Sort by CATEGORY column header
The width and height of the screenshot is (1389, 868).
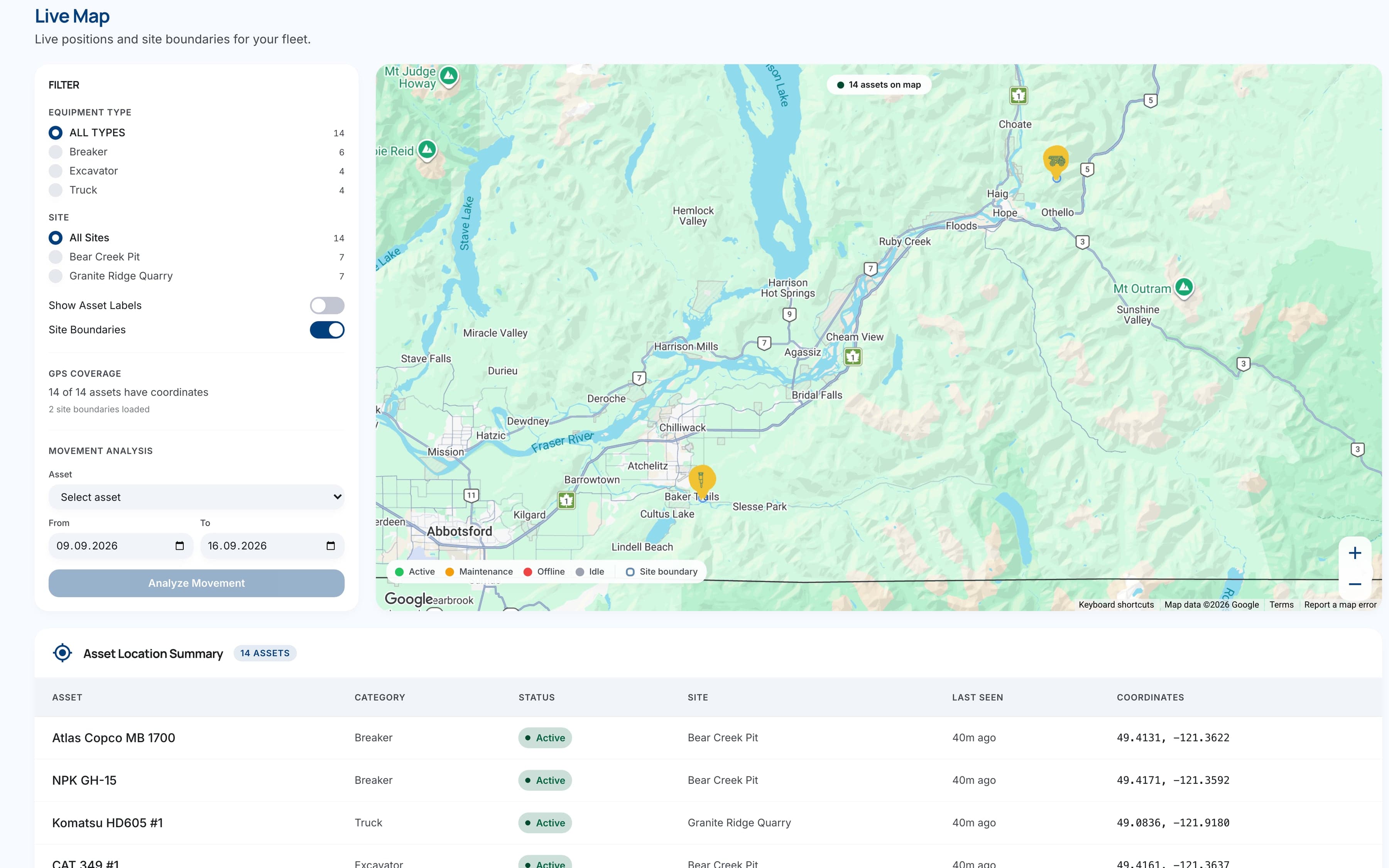click(x=379, y=697)
